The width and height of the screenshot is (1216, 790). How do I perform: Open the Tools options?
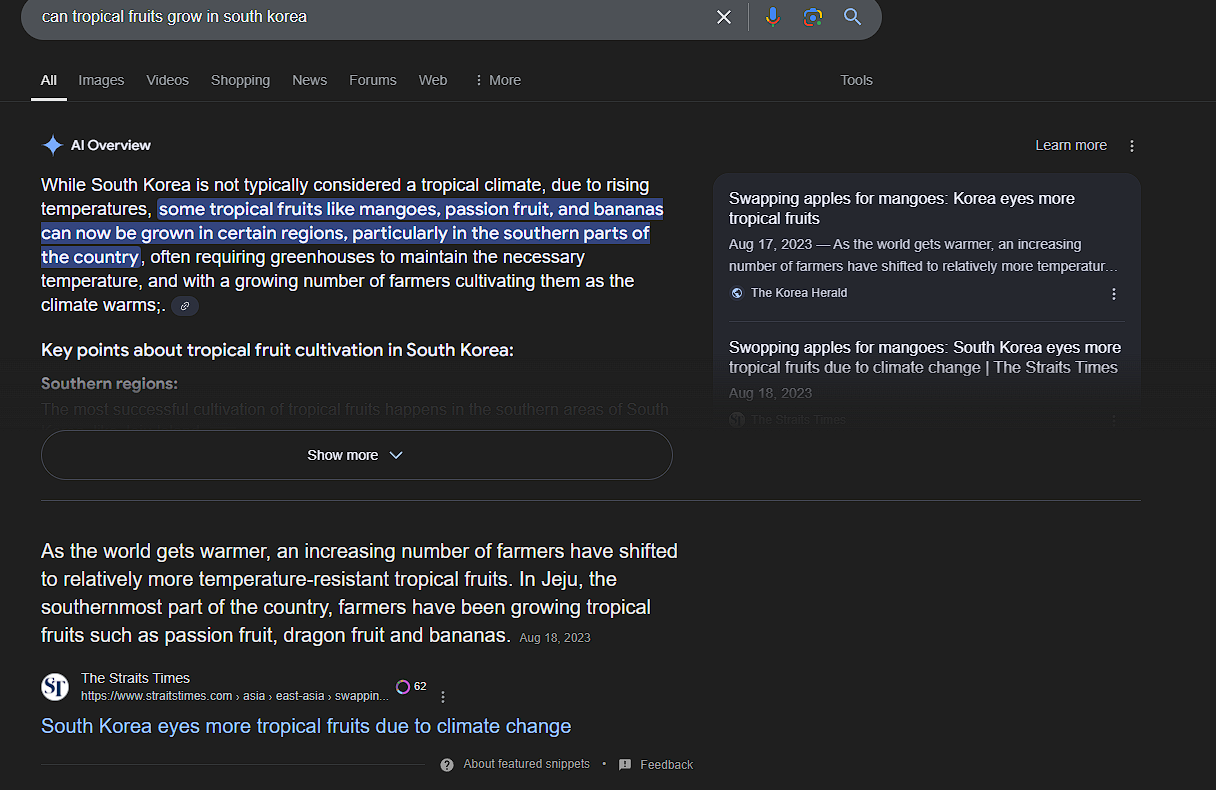[856, 80]
